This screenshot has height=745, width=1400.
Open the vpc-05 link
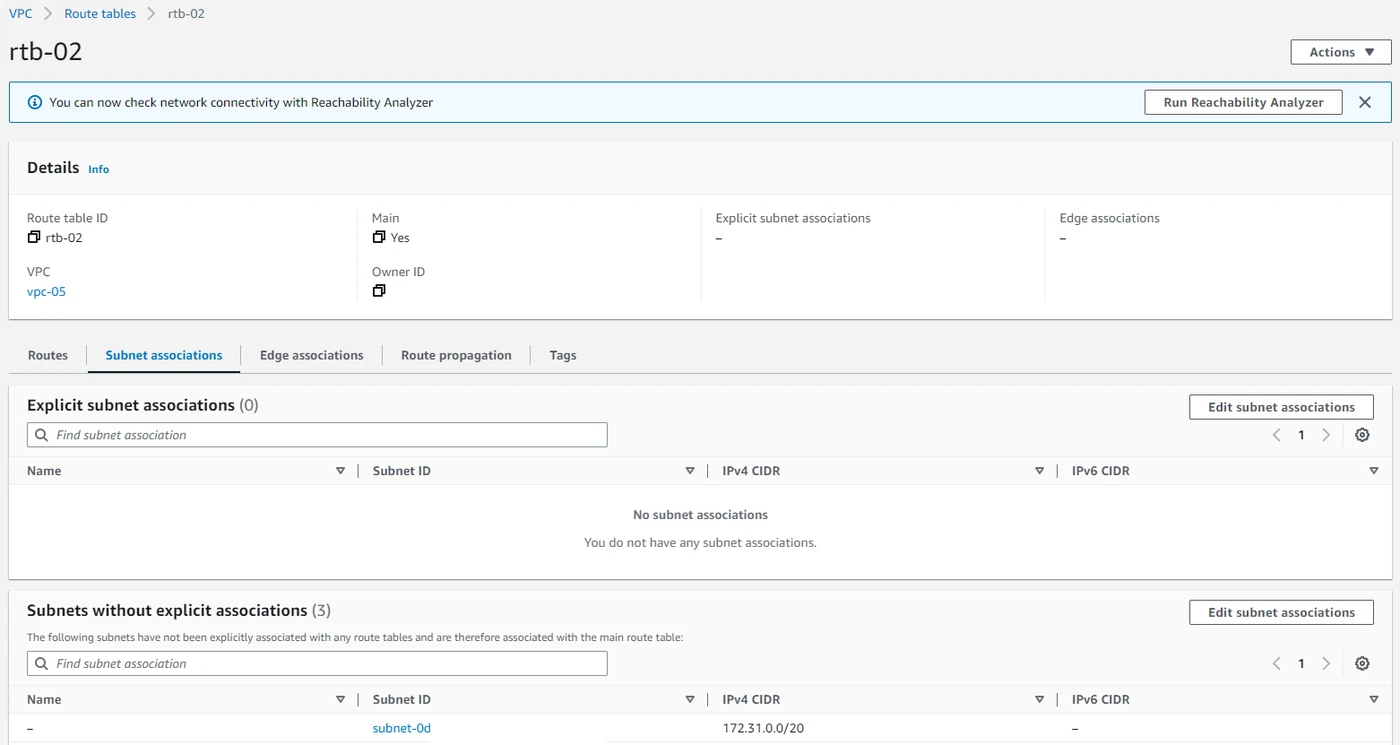(46, 292)
